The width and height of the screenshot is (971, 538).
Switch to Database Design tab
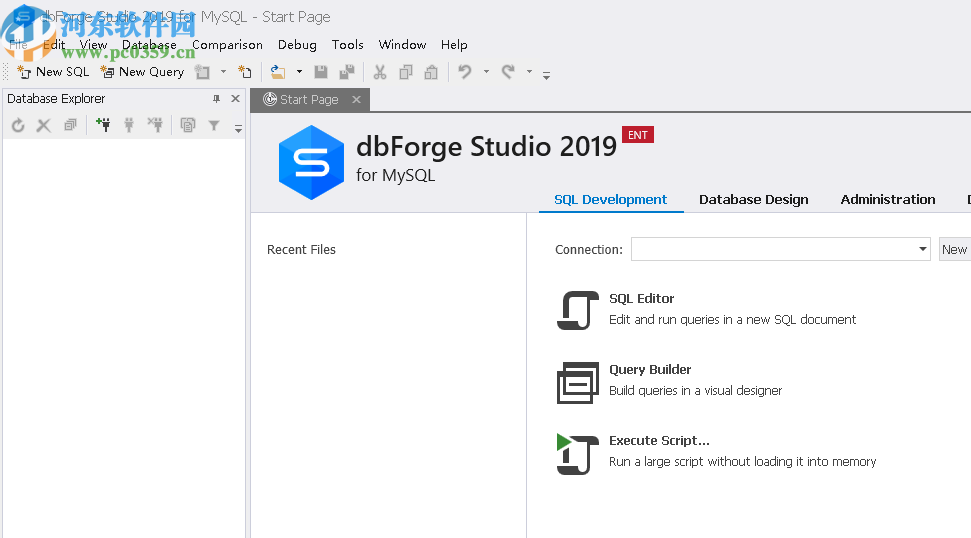tap(754, 199)
